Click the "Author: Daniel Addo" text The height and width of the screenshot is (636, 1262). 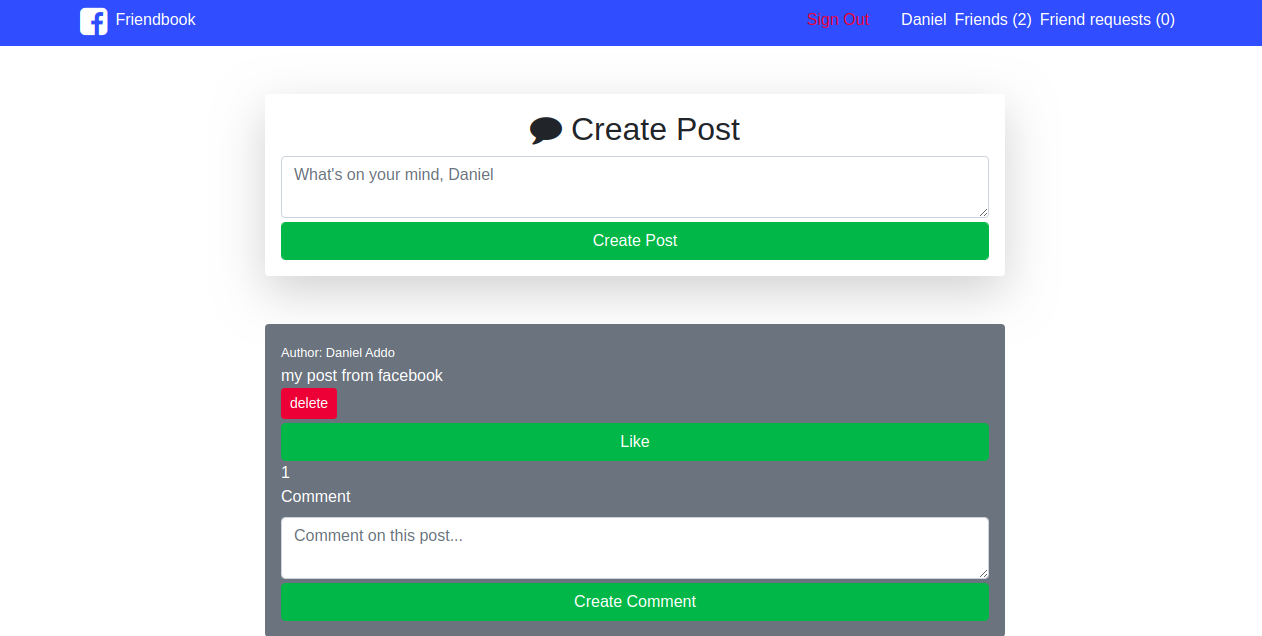click(338, 353)
